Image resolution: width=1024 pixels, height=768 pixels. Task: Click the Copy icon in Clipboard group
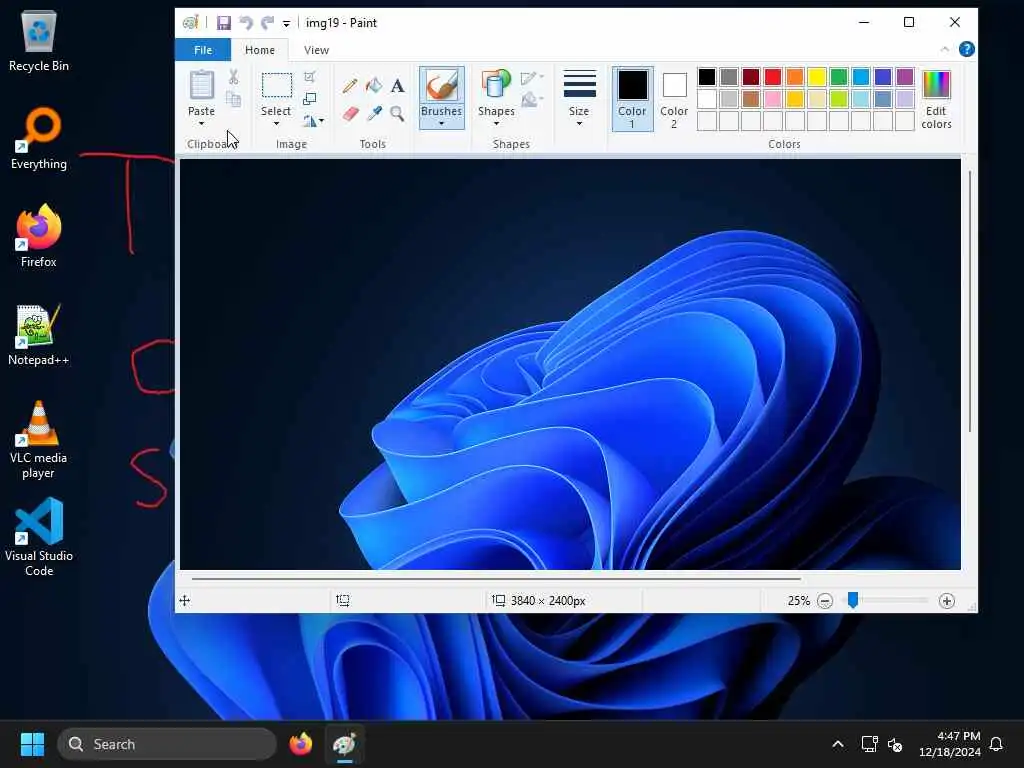pos(233,99)
